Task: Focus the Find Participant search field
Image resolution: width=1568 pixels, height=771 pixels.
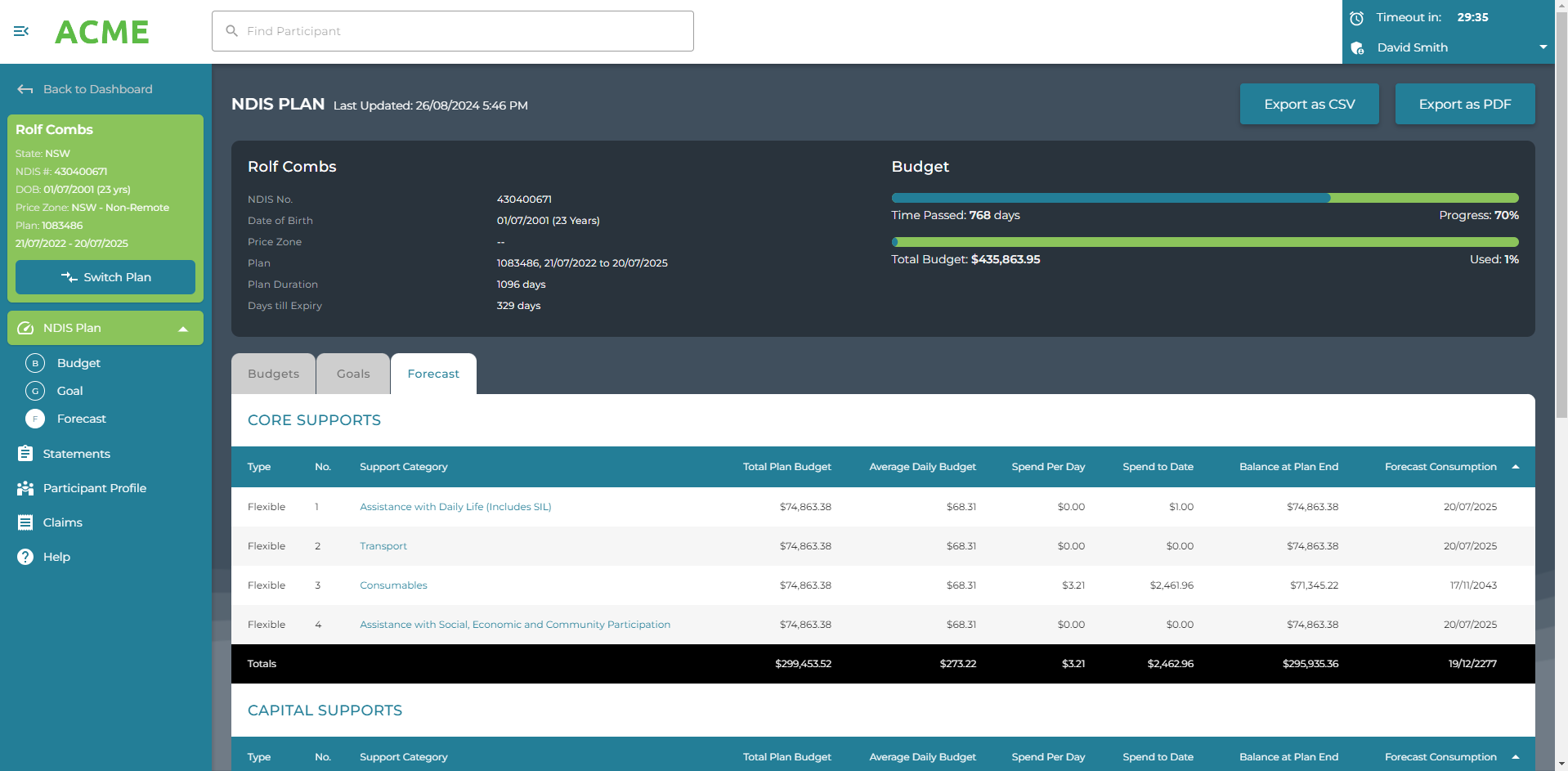Action: [x=453, y=31]
